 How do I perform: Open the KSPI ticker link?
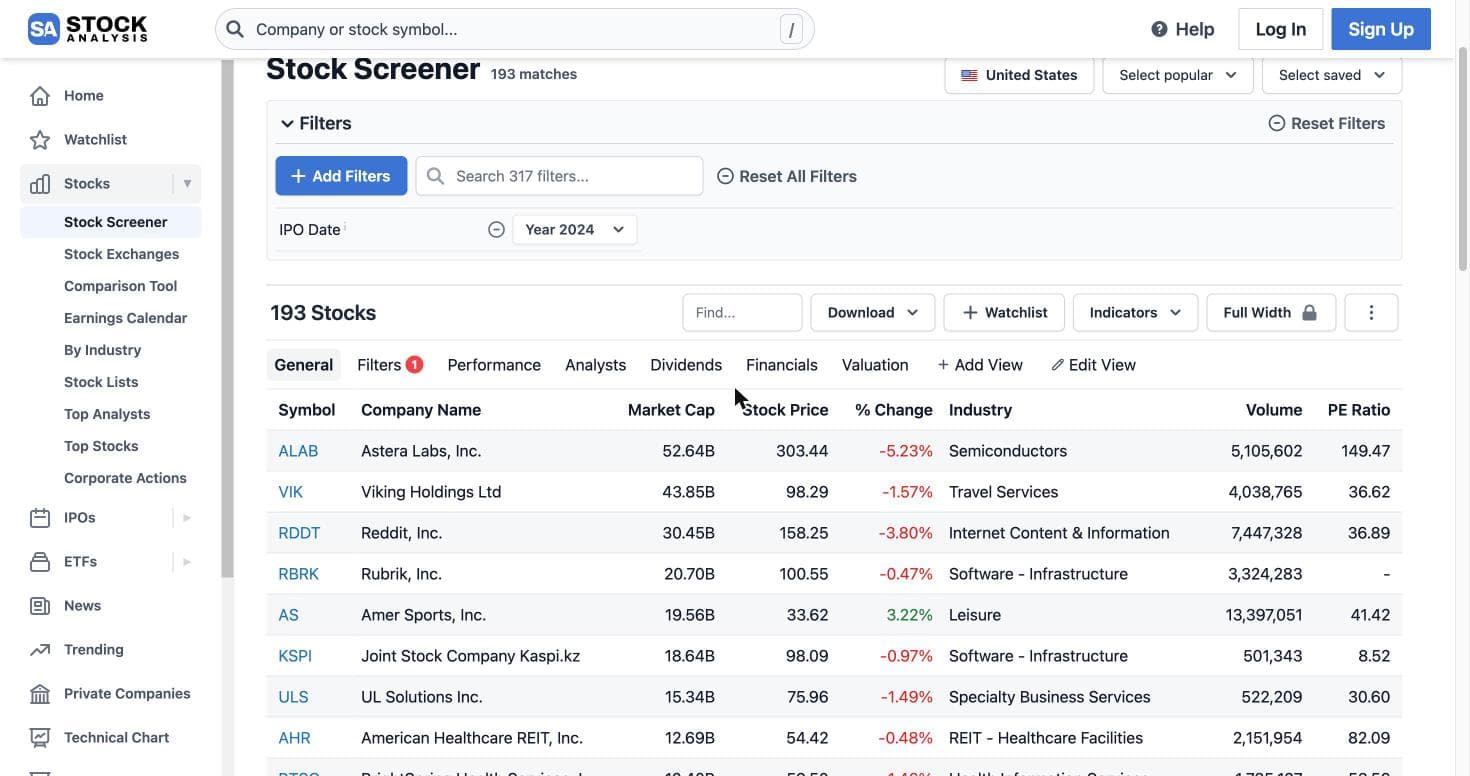[x=295, y=656]
